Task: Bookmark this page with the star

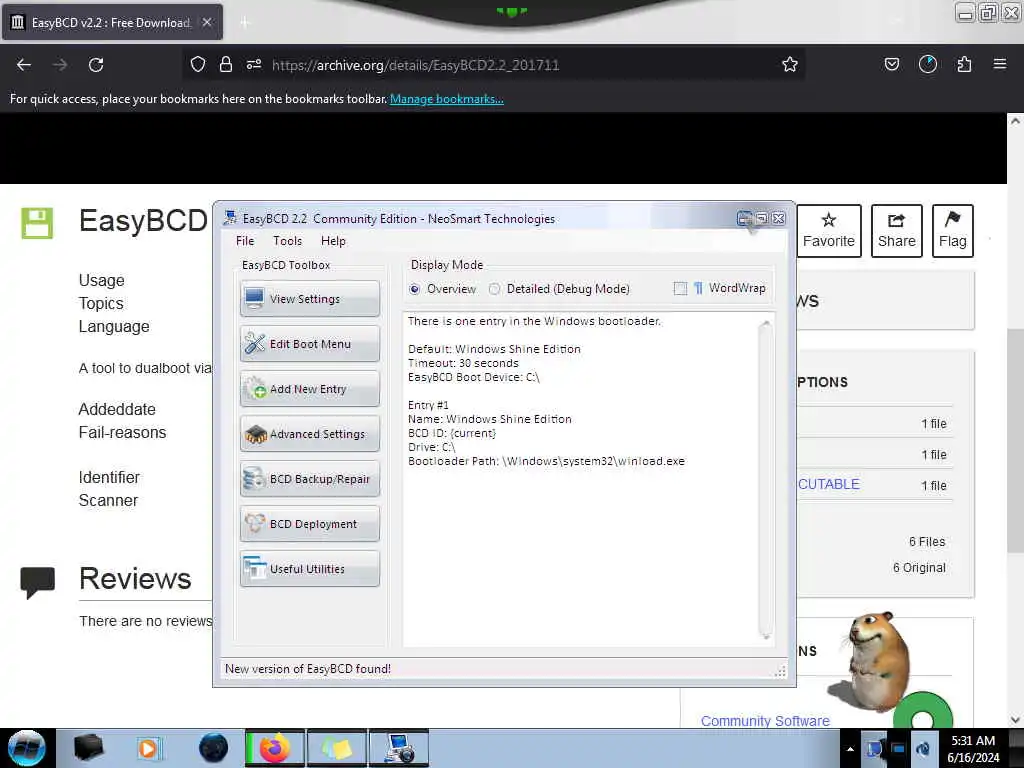Action: [790, 64]
